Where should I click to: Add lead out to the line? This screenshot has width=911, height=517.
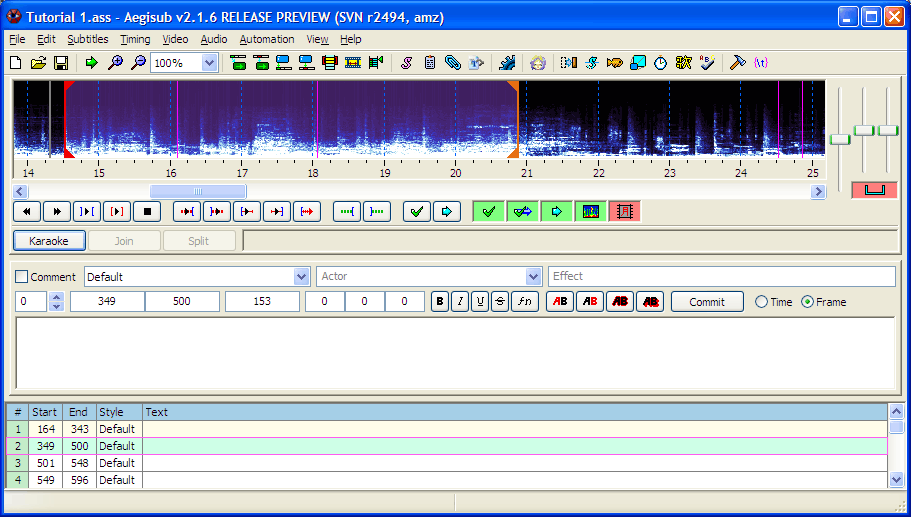(x=378, y=212)
